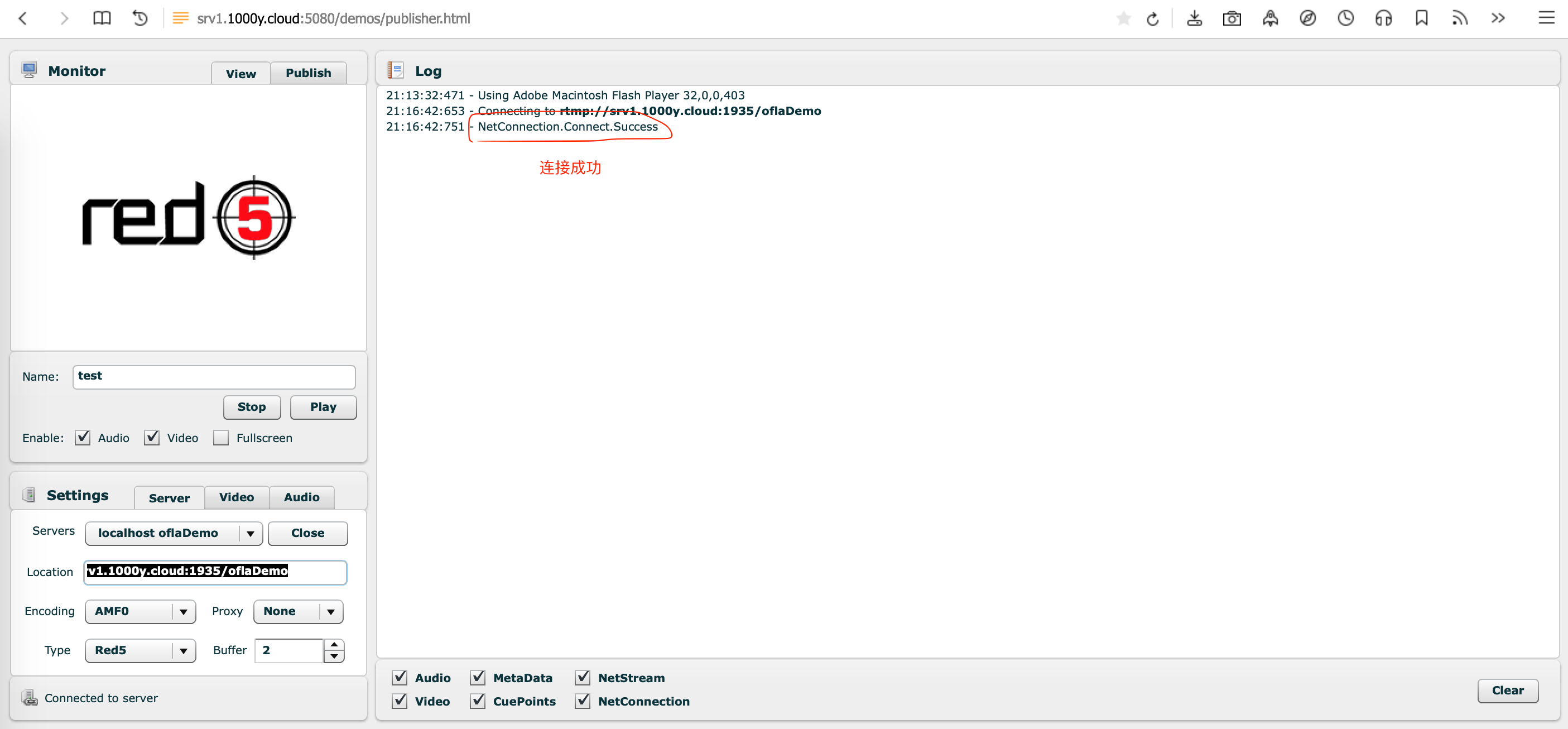Open the browser hamburger menu
The width and height of the screenshot is (1568, 729).
[x=1546, y=18]
